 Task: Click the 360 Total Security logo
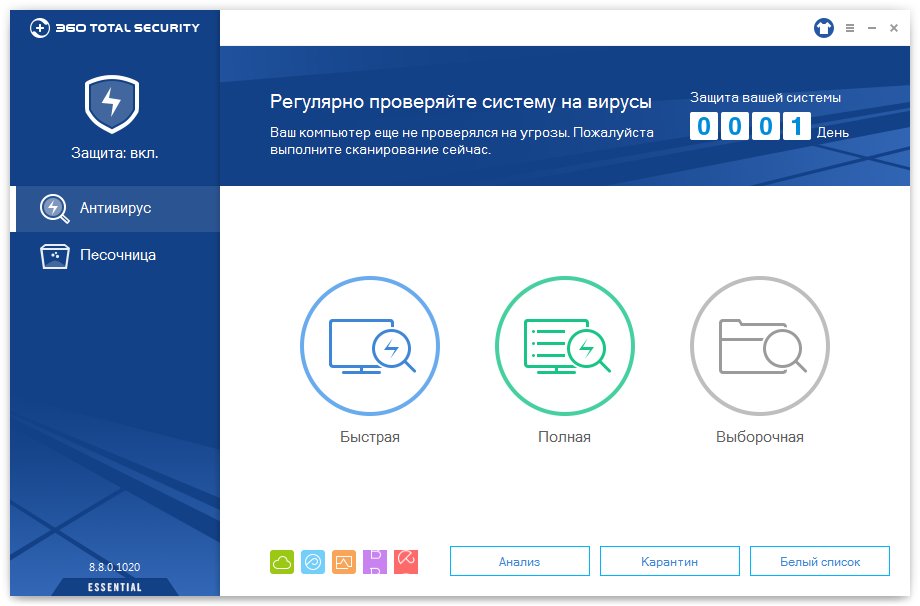(x=115, y=28)
